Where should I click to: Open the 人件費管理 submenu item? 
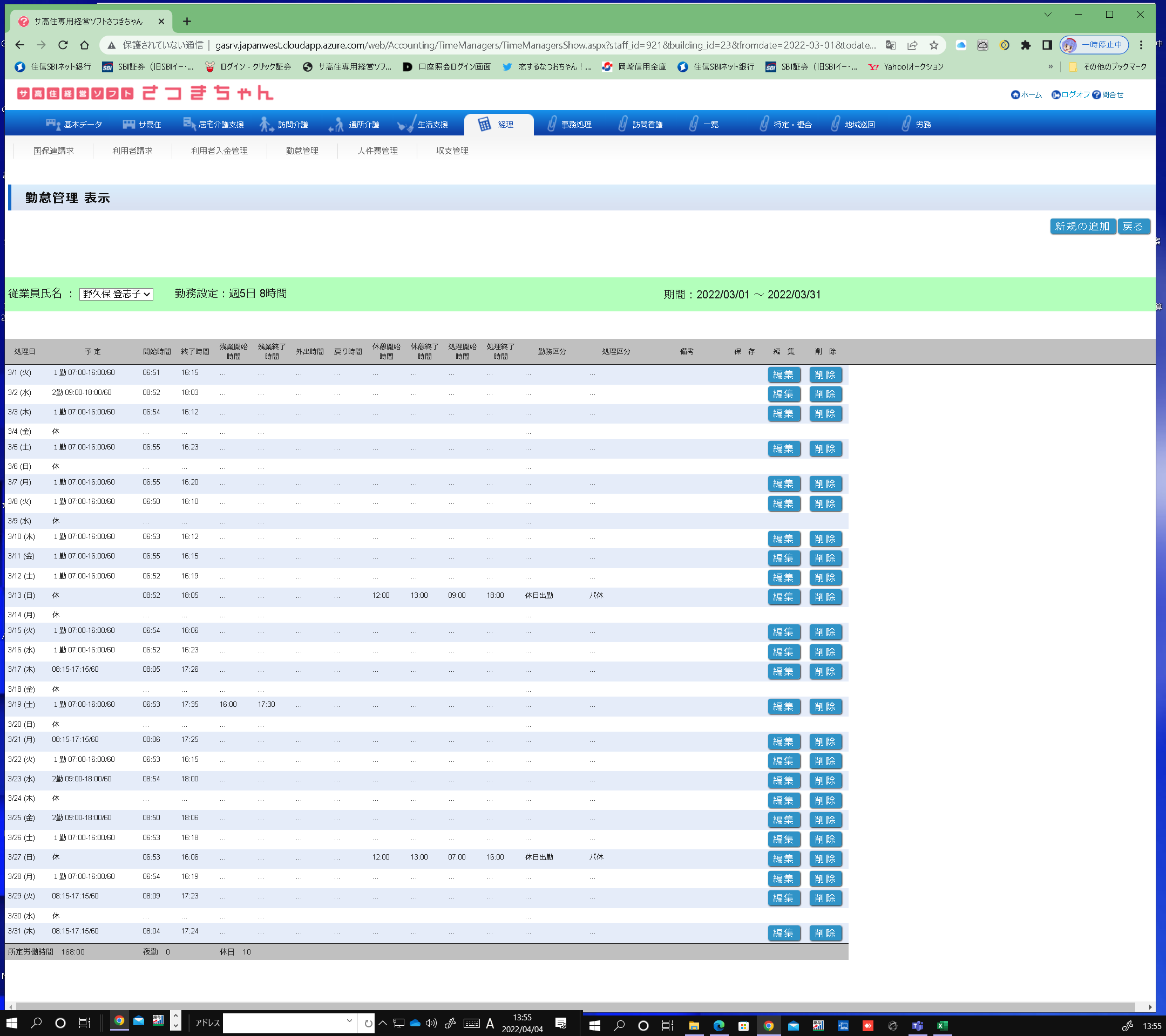(x=378, y=151)
